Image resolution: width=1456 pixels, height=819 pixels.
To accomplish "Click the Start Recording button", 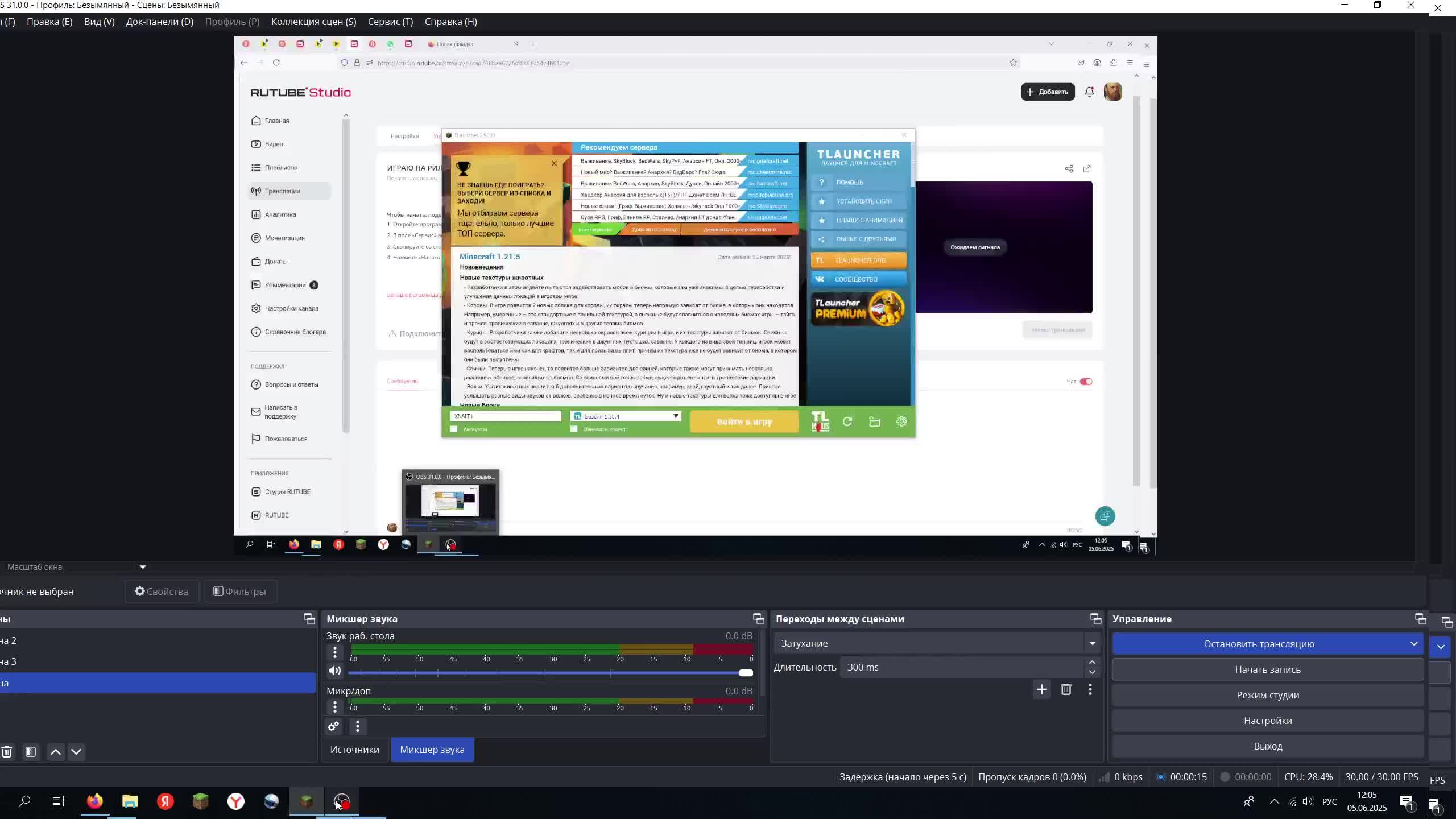I will pos(1267,669).
